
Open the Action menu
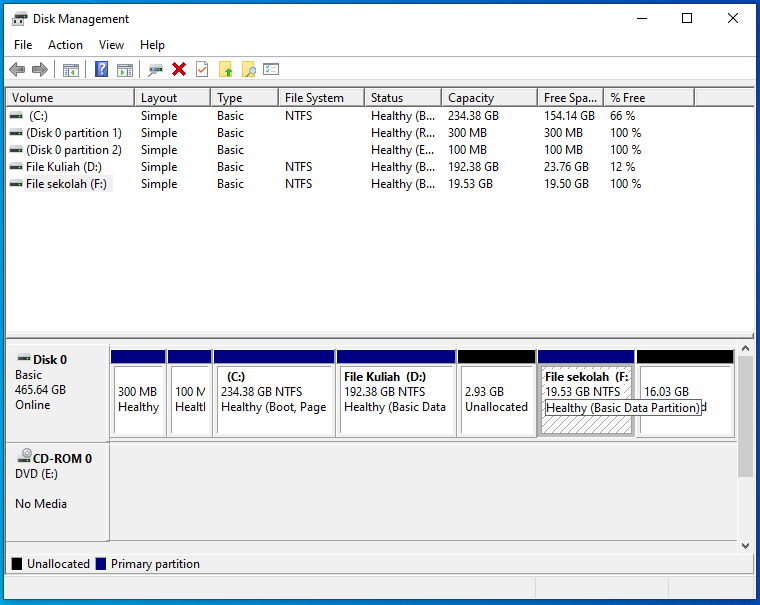click(65, 45)
